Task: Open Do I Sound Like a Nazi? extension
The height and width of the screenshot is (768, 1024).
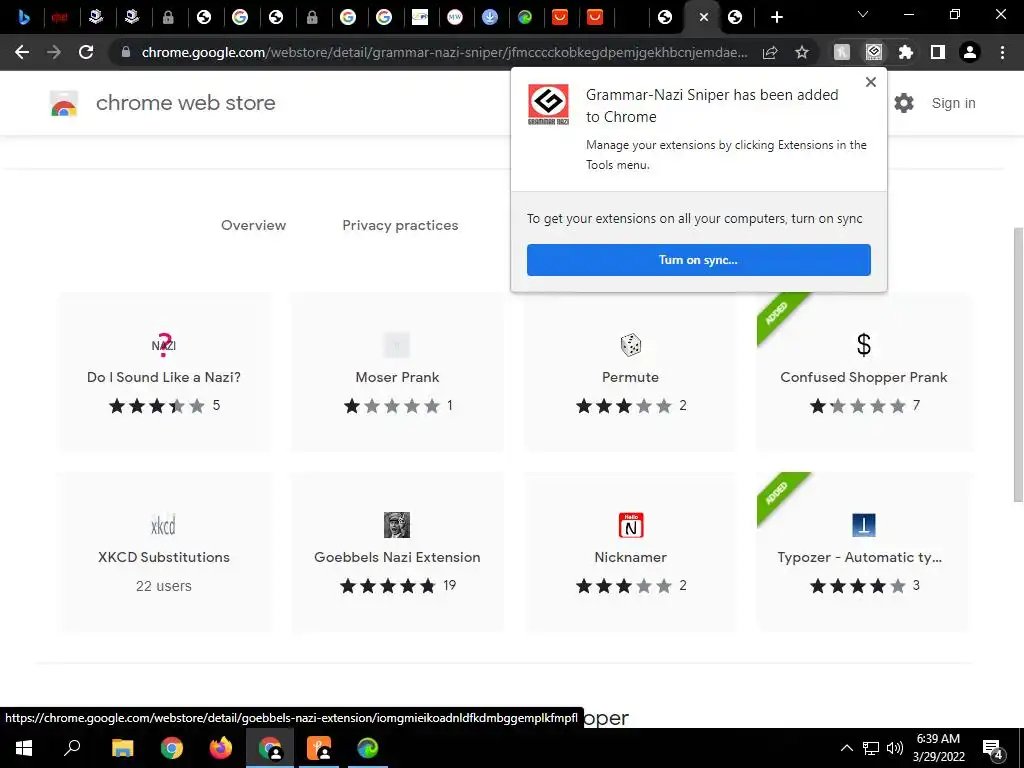Action: [x=164, y=372]
